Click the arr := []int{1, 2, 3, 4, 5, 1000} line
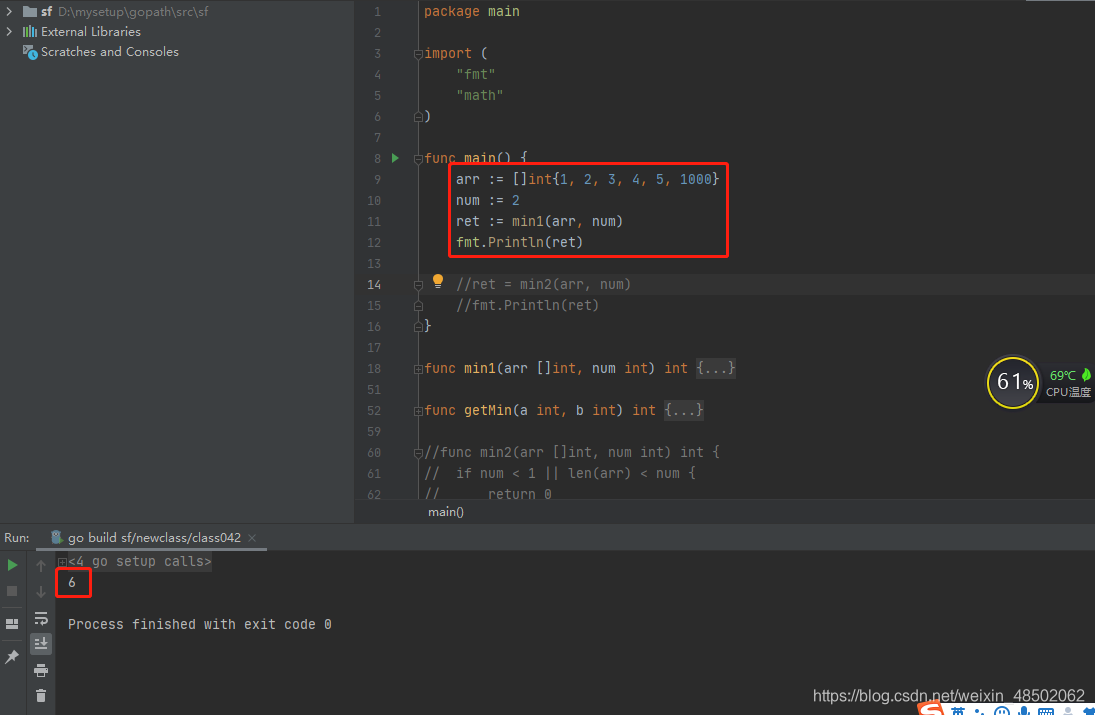The width and height of the screenshot is (1095, 715). pyautogui.click(x=587, y=179)
